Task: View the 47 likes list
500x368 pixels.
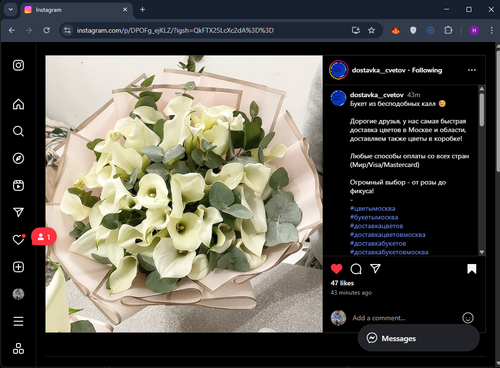Action: point(342,283)
